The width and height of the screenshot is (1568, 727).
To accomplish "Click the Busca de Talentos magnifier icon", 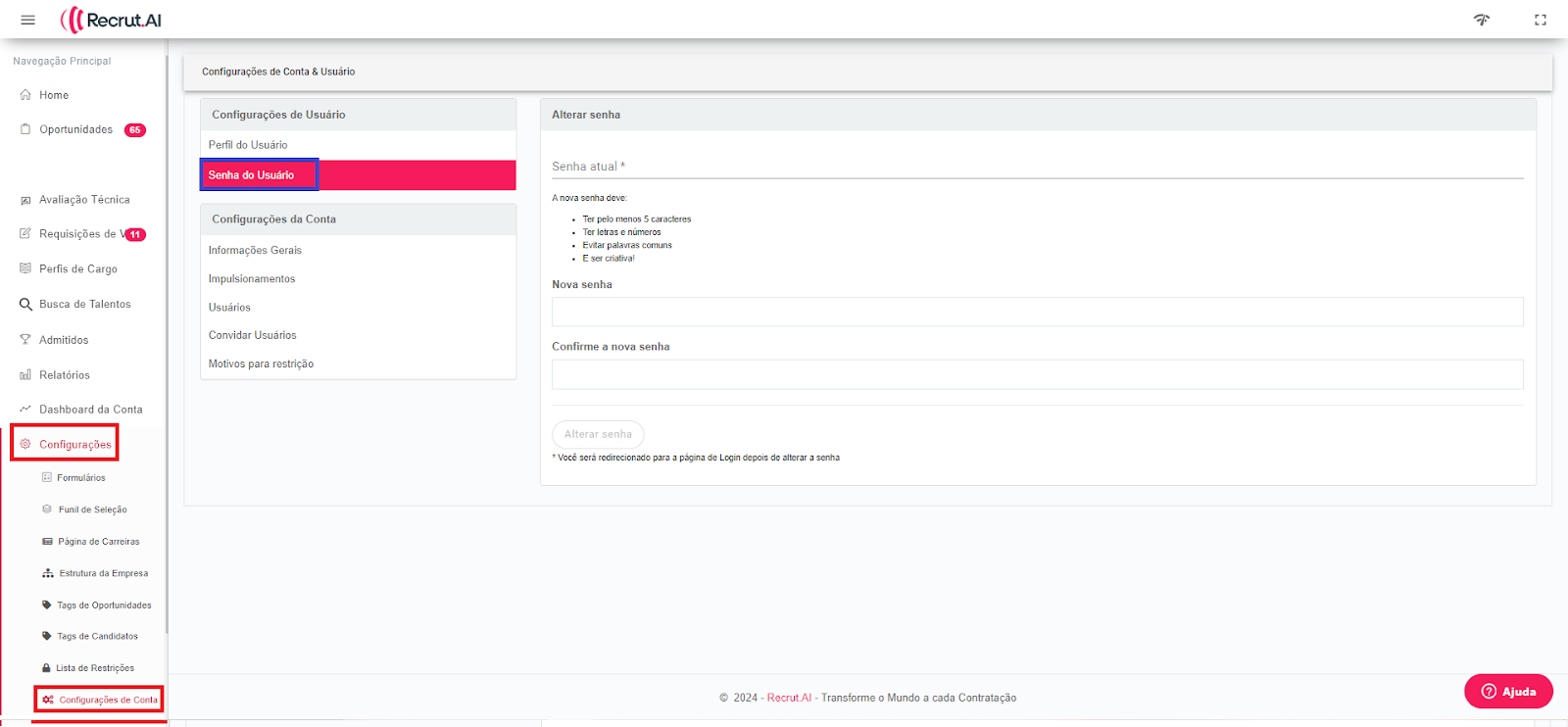I will pos(25,305).
